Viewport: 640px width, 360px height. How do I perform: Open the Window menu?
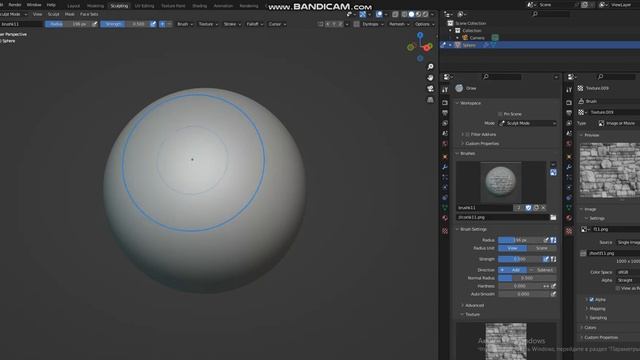coord(34,5)
